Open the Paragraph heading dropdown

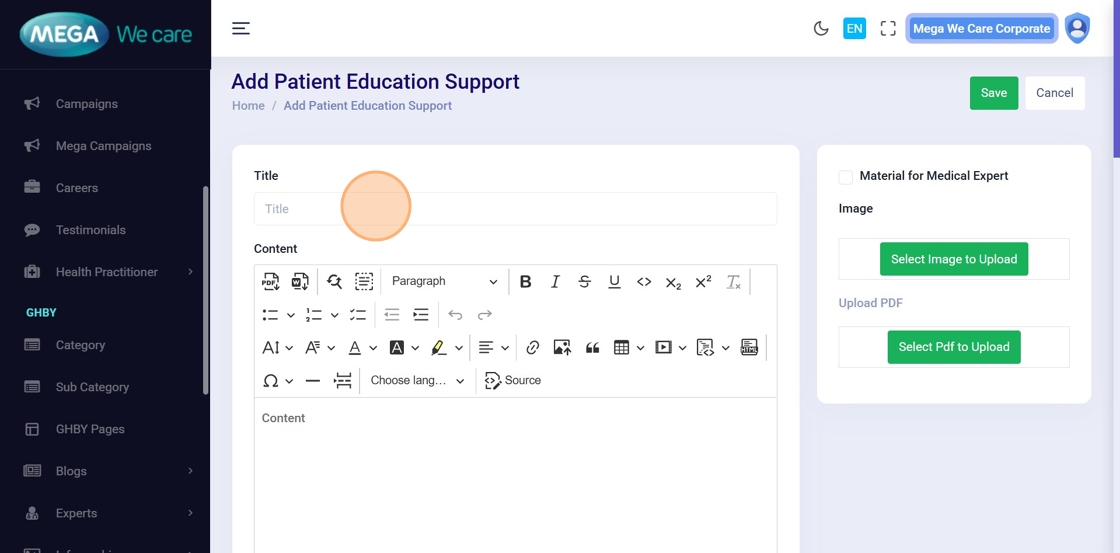(443, 282)
